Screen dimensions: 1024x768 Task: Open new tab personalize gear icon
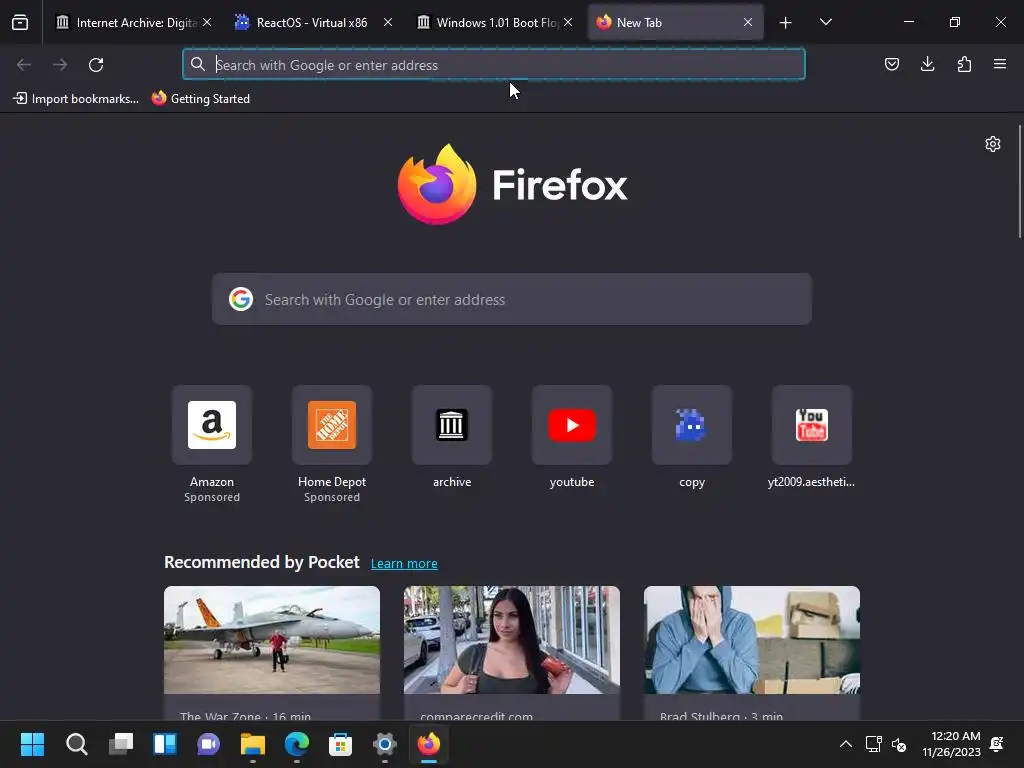pos(993,144)
